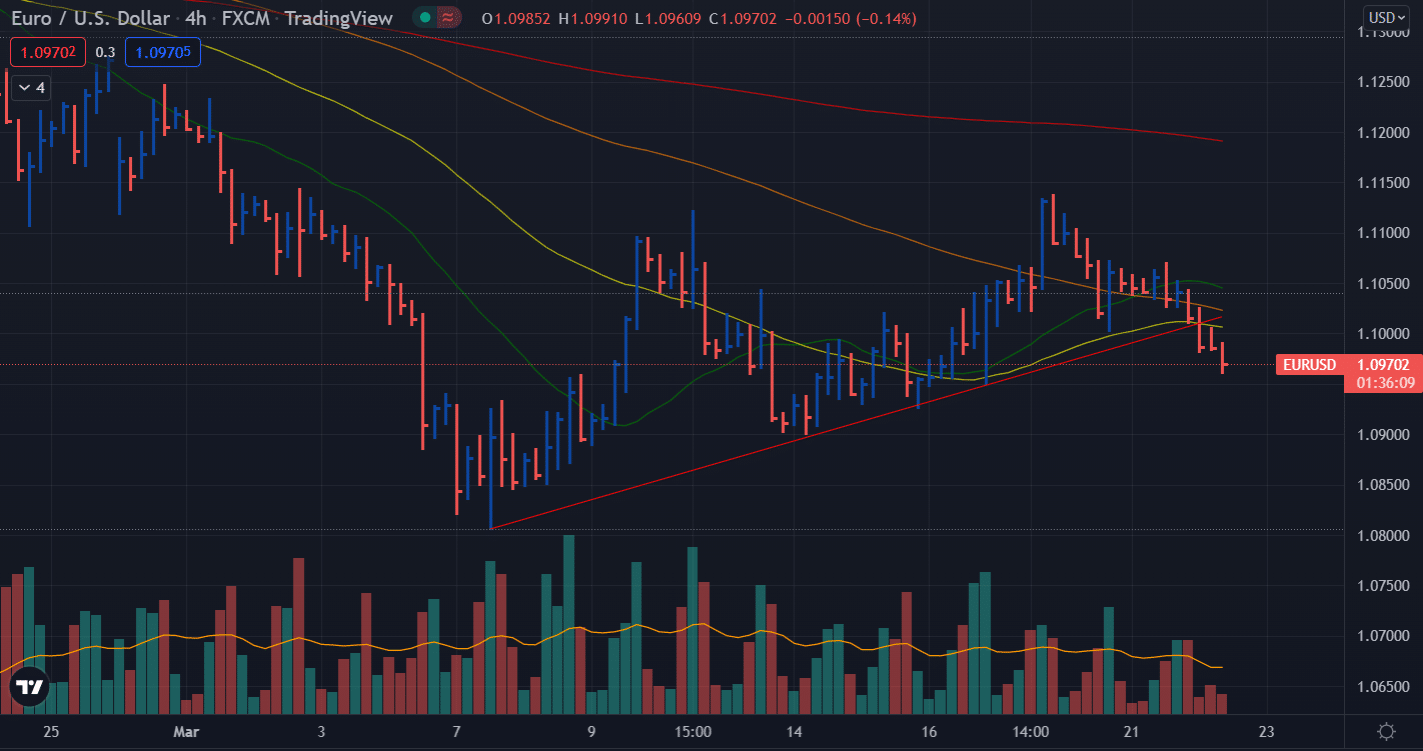
Task: Open the USD currency dropdown
Action: (x=1387, y=17)
